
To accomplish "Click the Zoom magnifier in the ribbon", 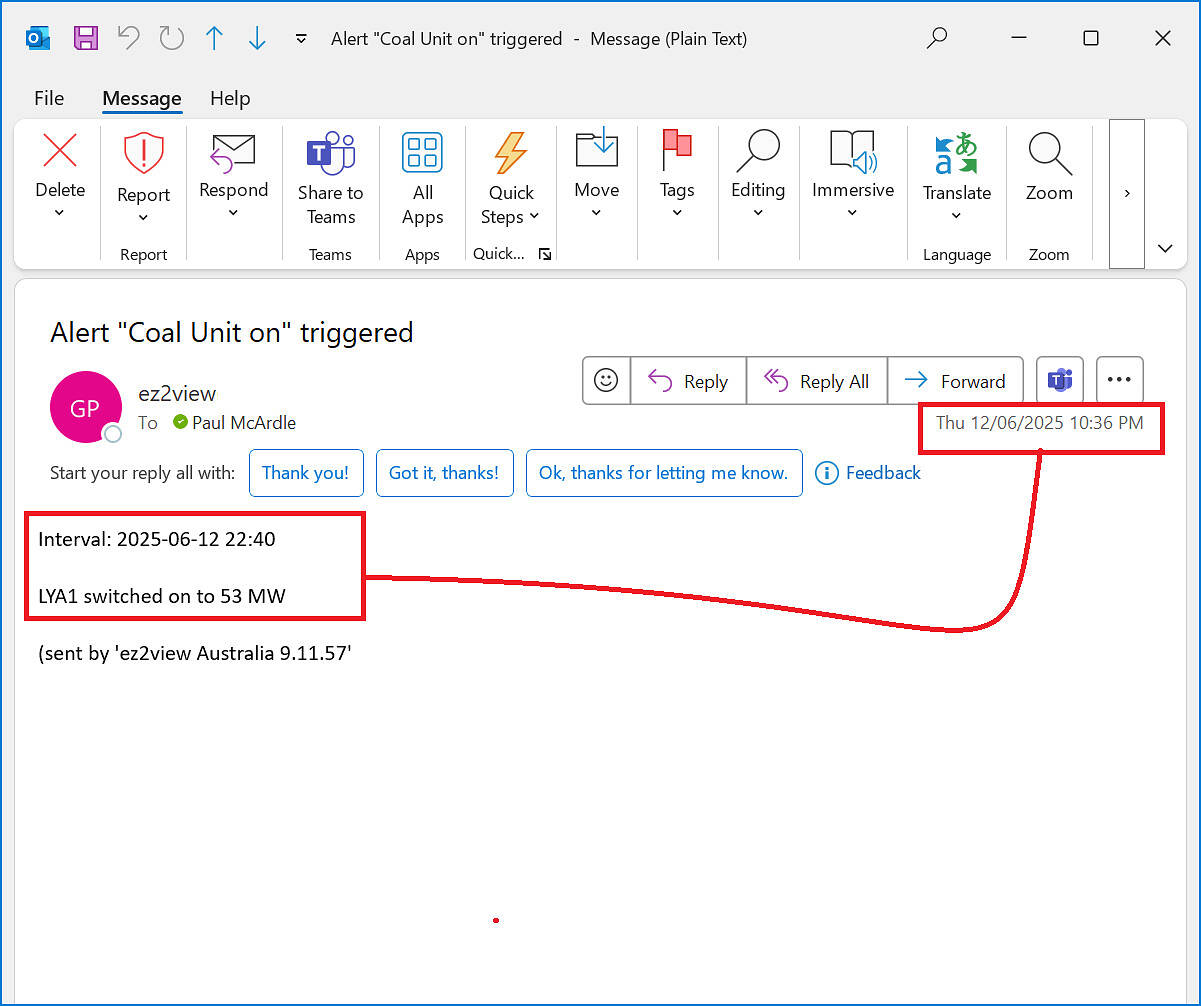I will tap(1049, 154).
